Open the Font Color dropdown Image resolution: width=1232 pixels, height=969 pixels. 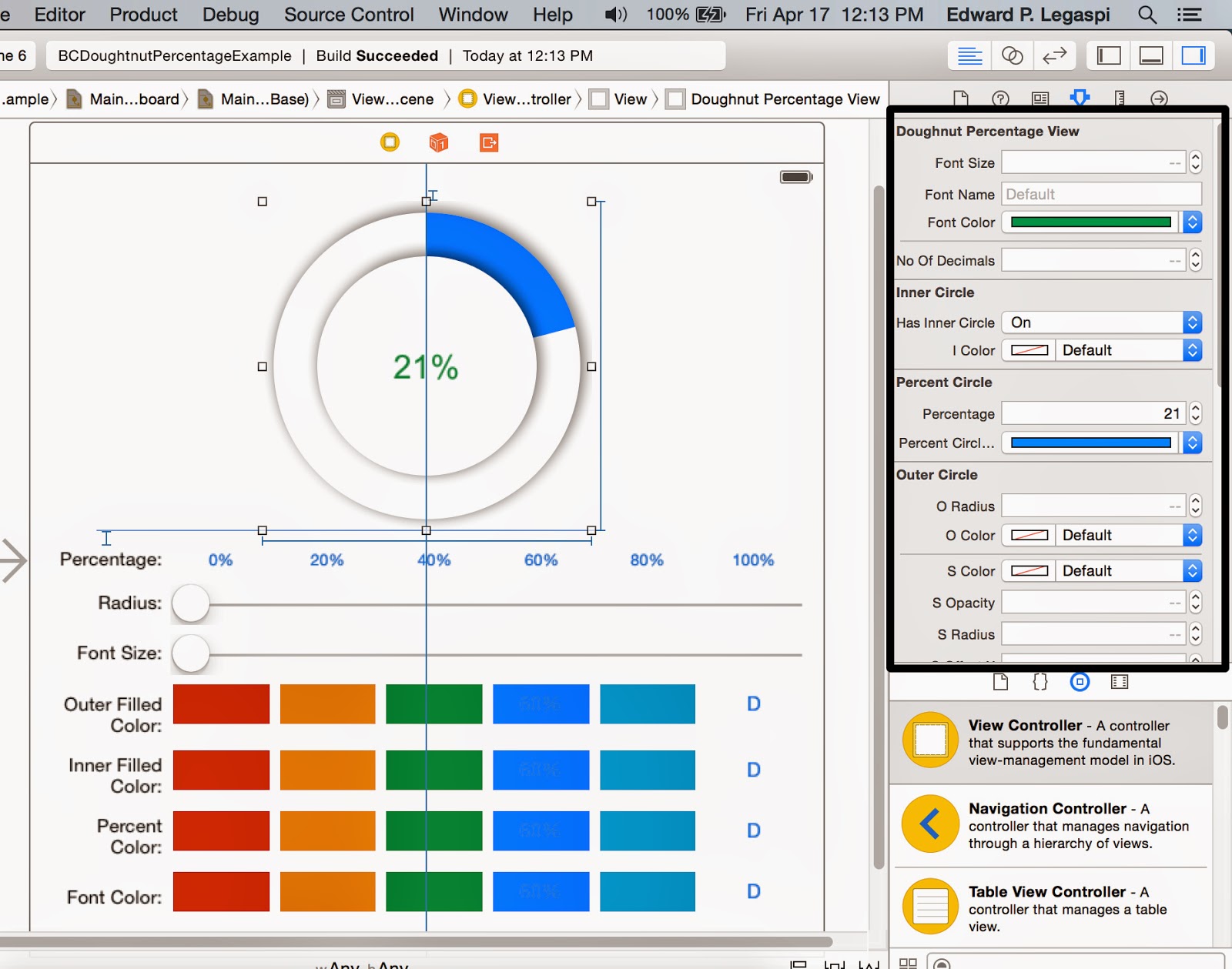click(x=1193, y=222)
